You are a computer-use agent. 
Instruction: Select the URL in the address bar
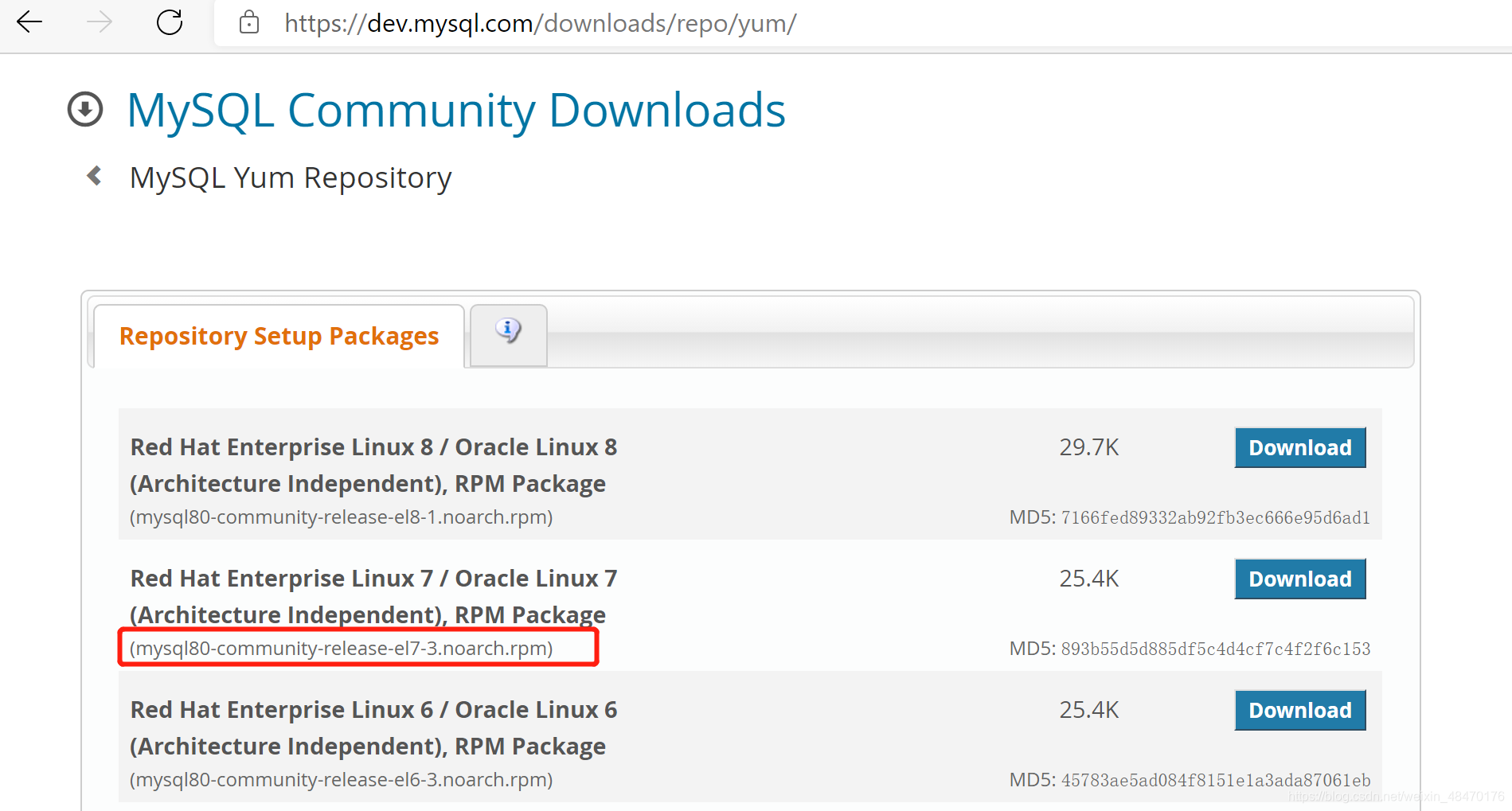540,22
